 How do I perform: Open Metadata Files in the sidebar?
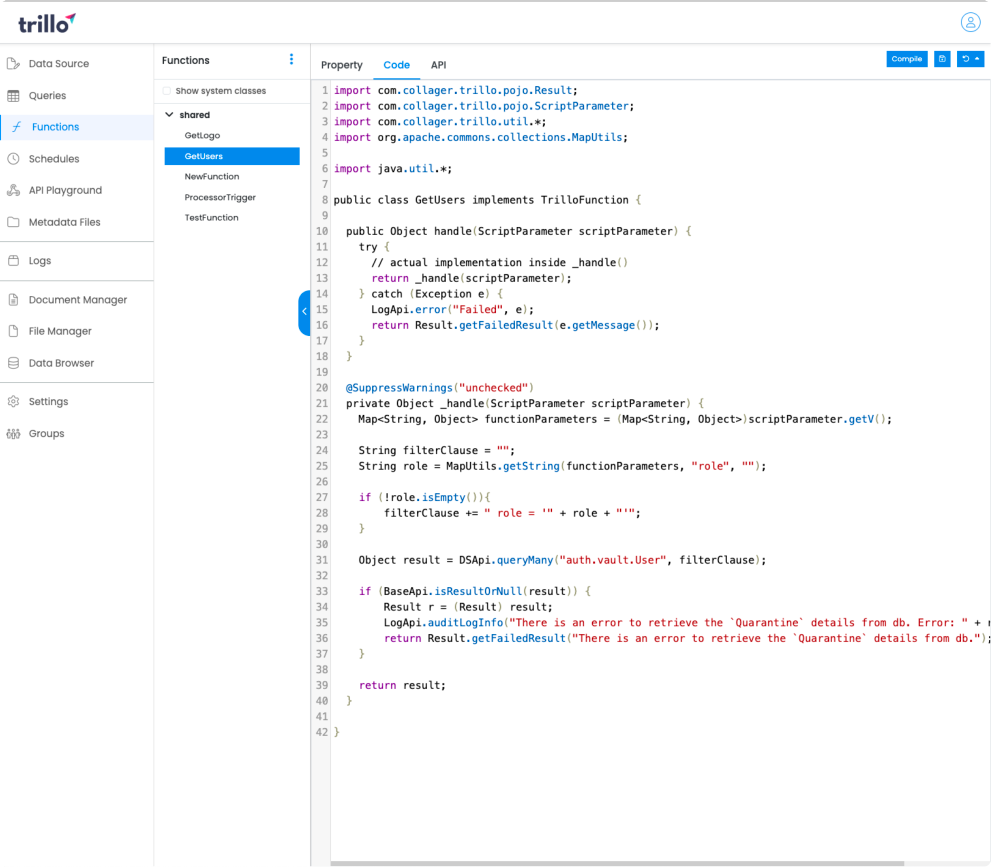[x=65, y=222]
